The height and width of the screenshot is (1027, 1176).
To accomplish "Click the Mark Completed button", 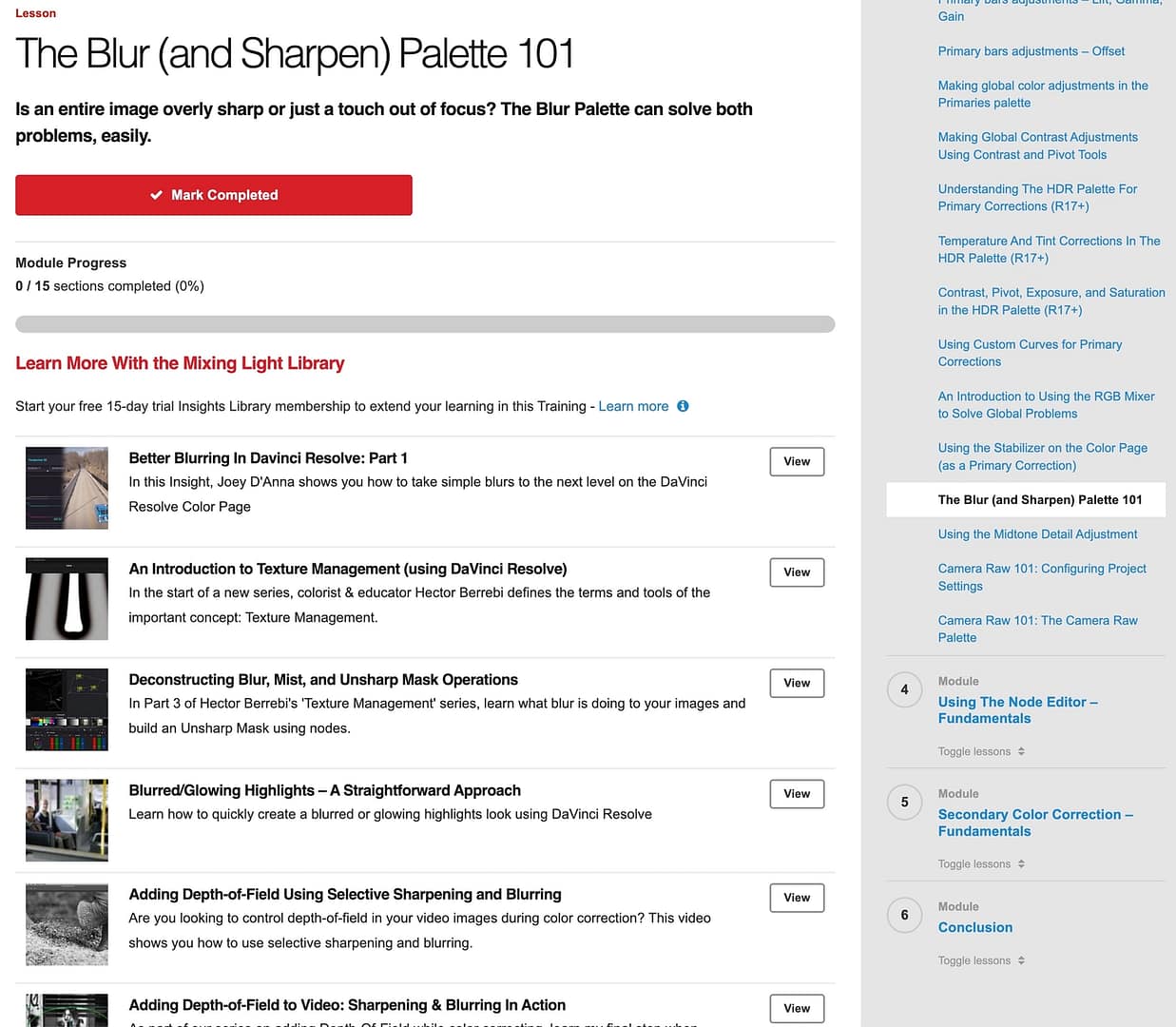I will pyautogui.click(x=214, y=195).
